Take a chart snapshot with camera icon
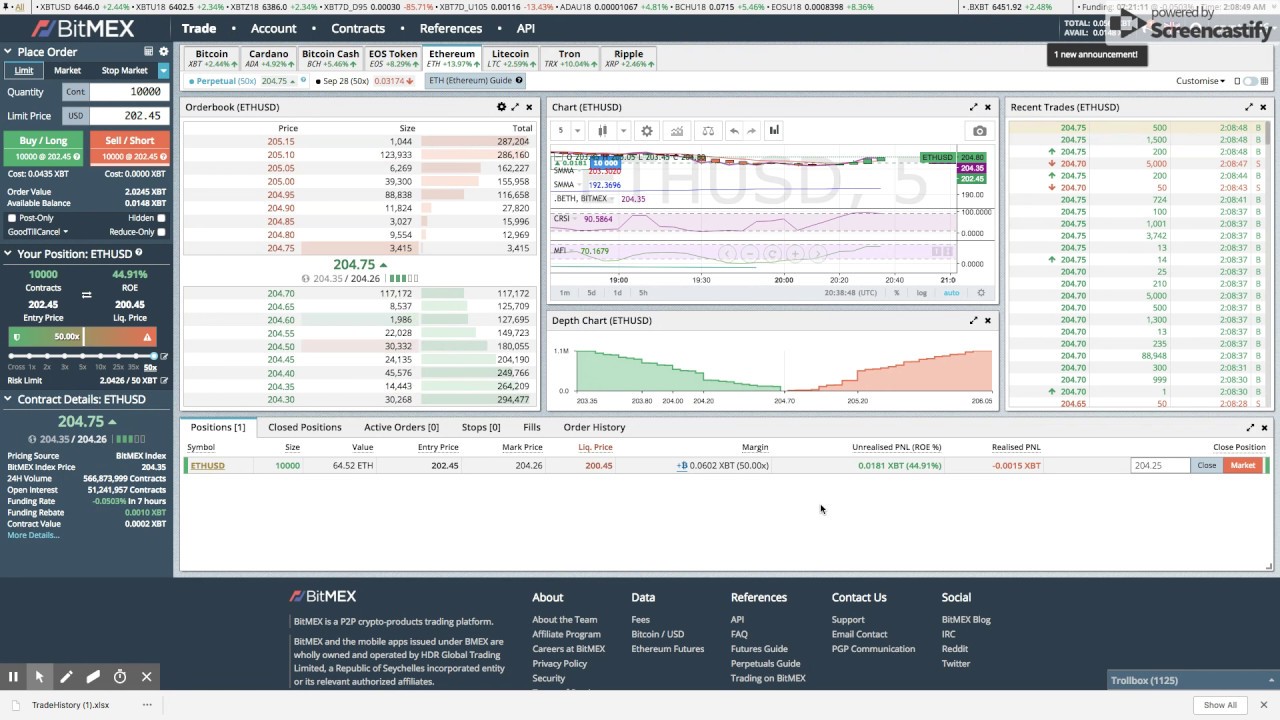1280x720 pixels. pyautogui.click(x=979, y=131)
